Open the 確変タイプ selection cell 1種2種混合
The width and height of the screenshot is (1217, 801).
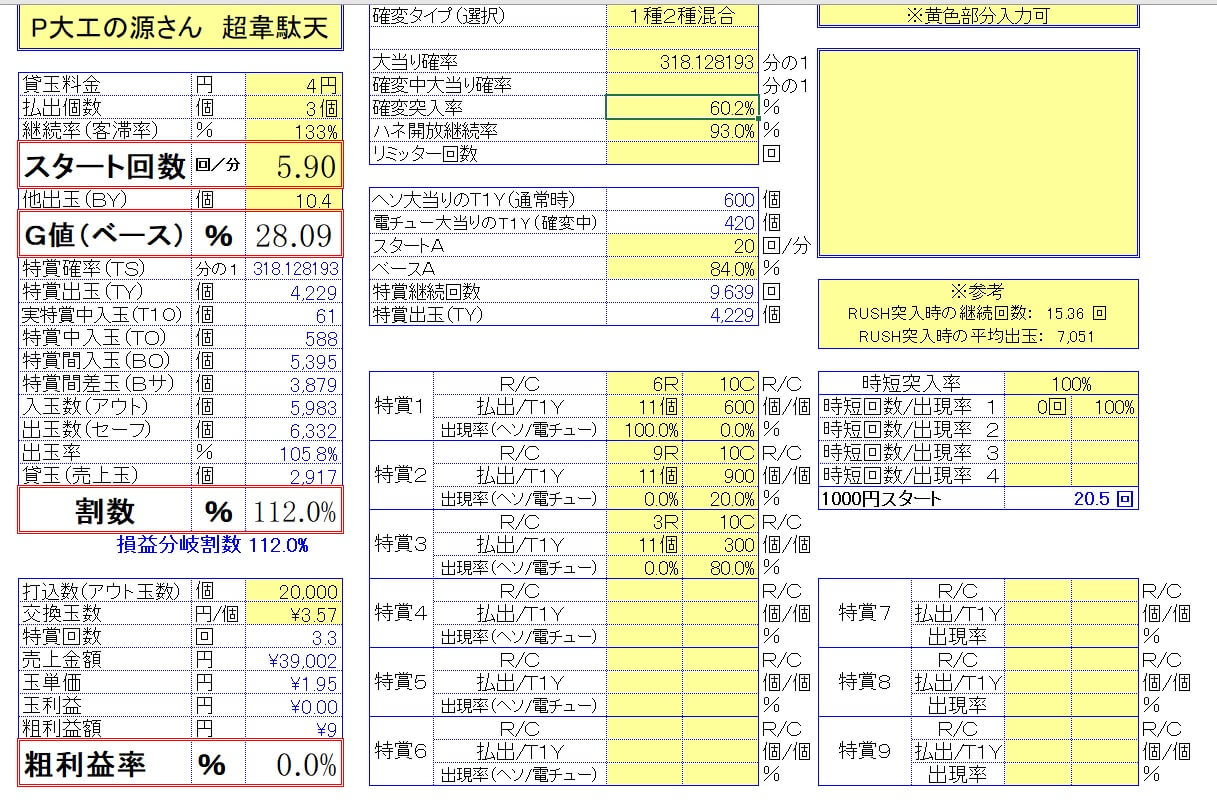click(x=682, y=15)
